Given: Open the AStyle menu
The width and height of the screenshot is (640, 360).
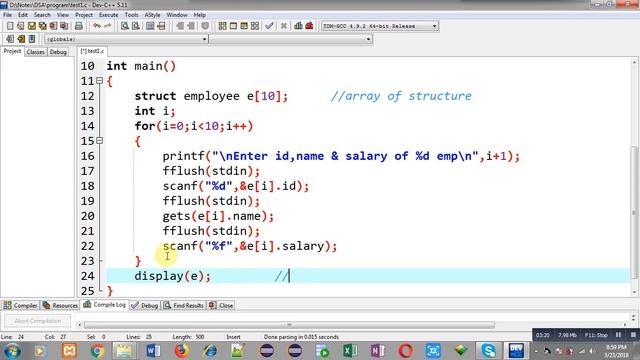Looking at the screenshot, I should [x=152, y=15].
